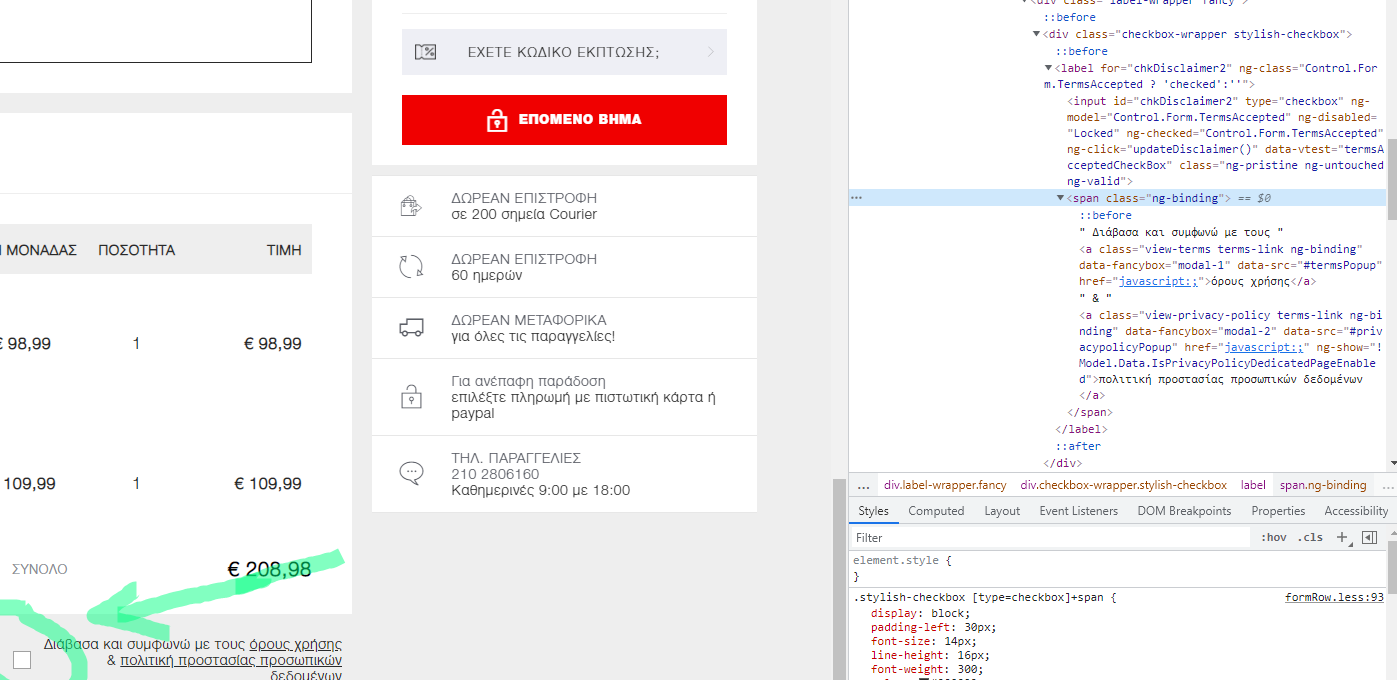Select div.label-wrapper.fancy in breadcrumb
1397x680 pixels.
(945, 485)
